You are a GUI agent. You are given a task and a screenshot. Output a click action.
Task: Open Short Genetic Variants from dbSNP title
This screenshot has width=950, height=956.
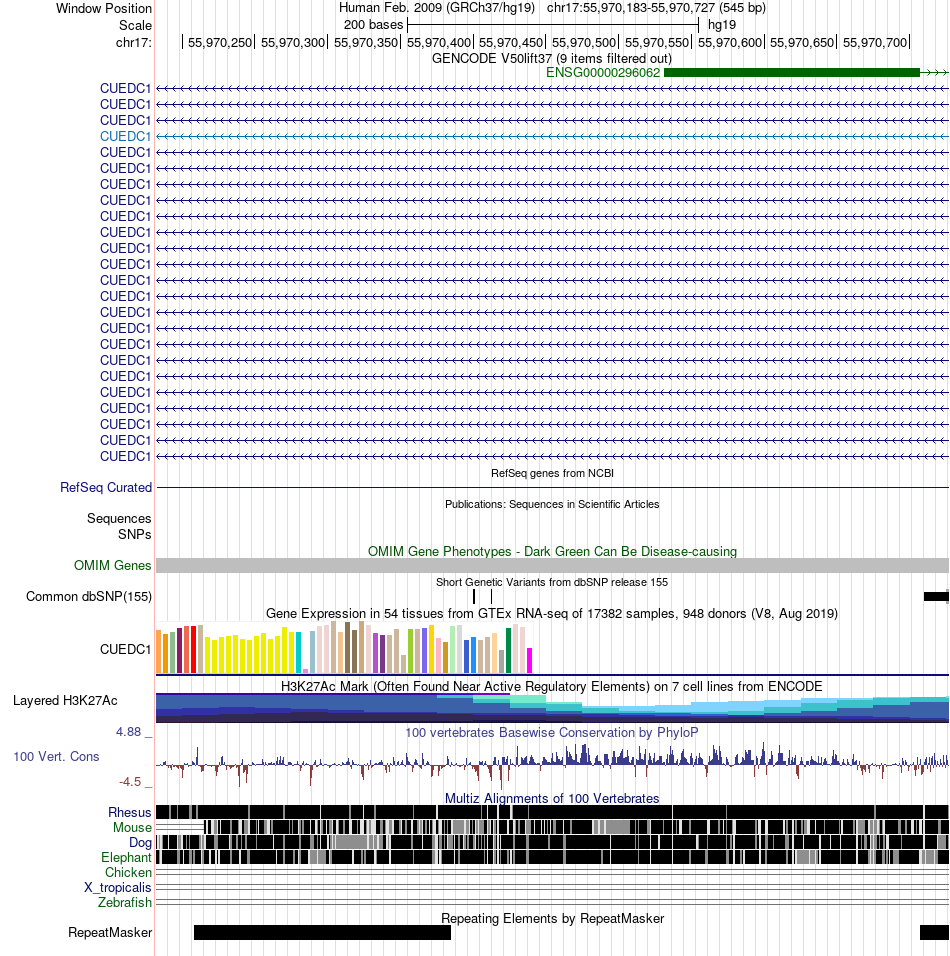552,582
